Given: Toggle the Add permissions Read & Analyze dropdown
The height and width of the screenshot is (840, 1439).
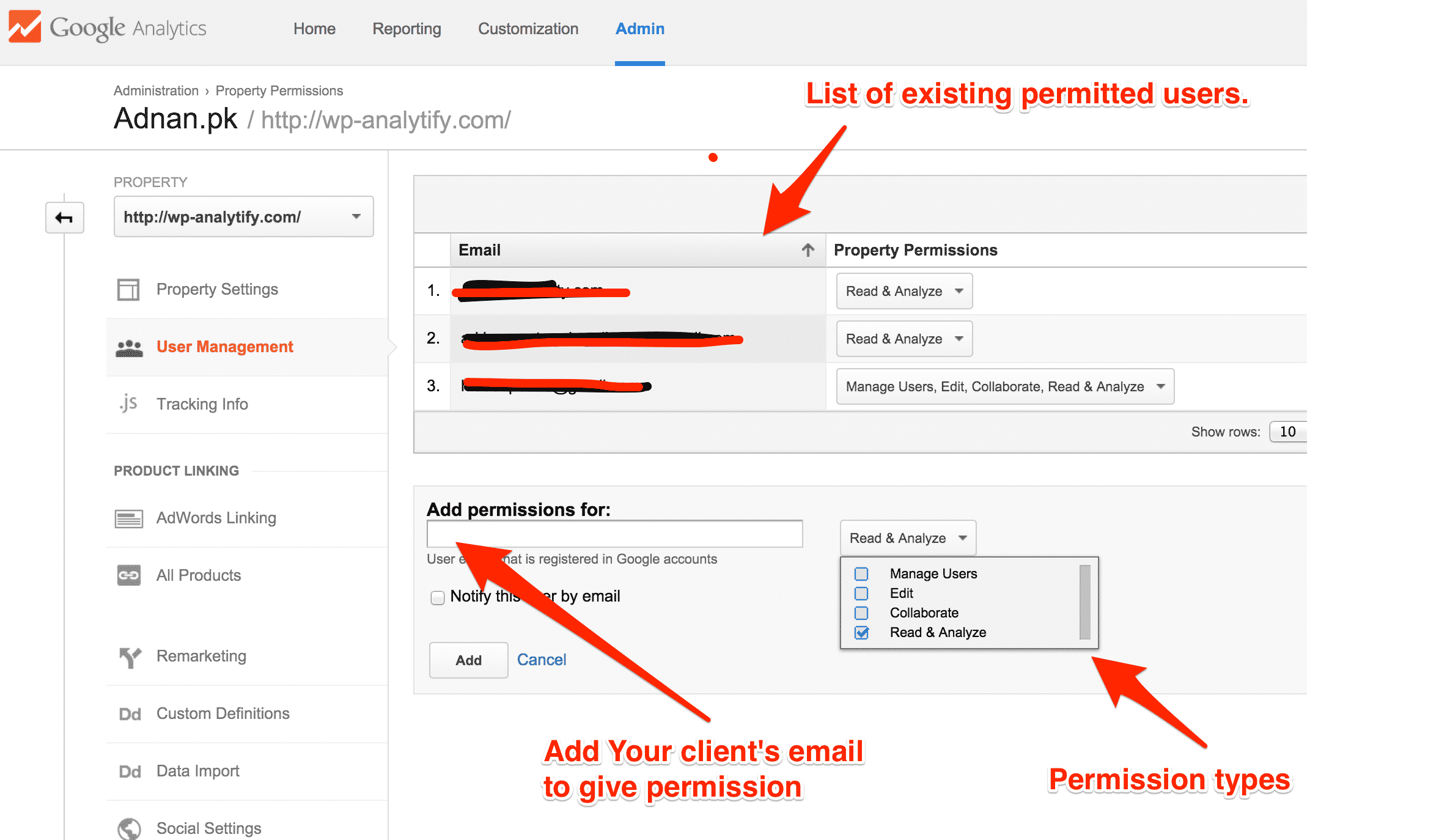Looking at the screenshot, I should click(x=908, y=538).
